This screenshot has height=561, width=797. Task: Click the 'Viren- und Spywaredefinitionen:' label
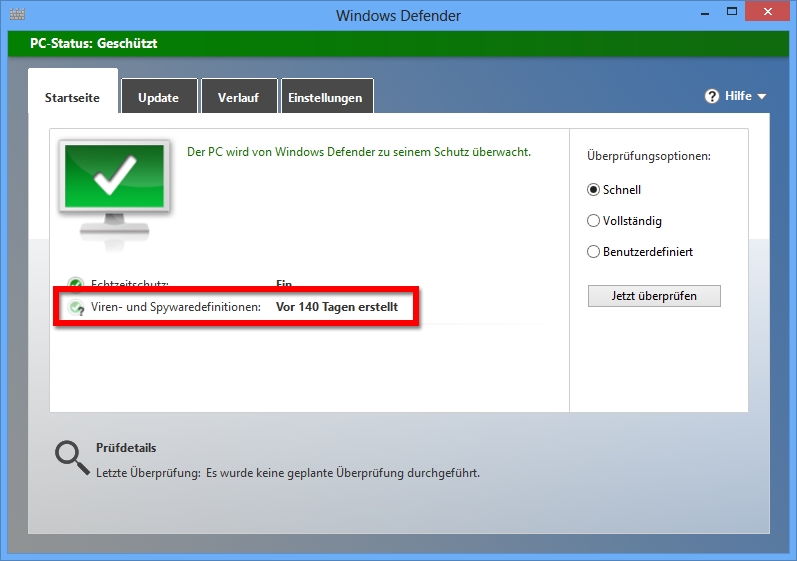176,307
